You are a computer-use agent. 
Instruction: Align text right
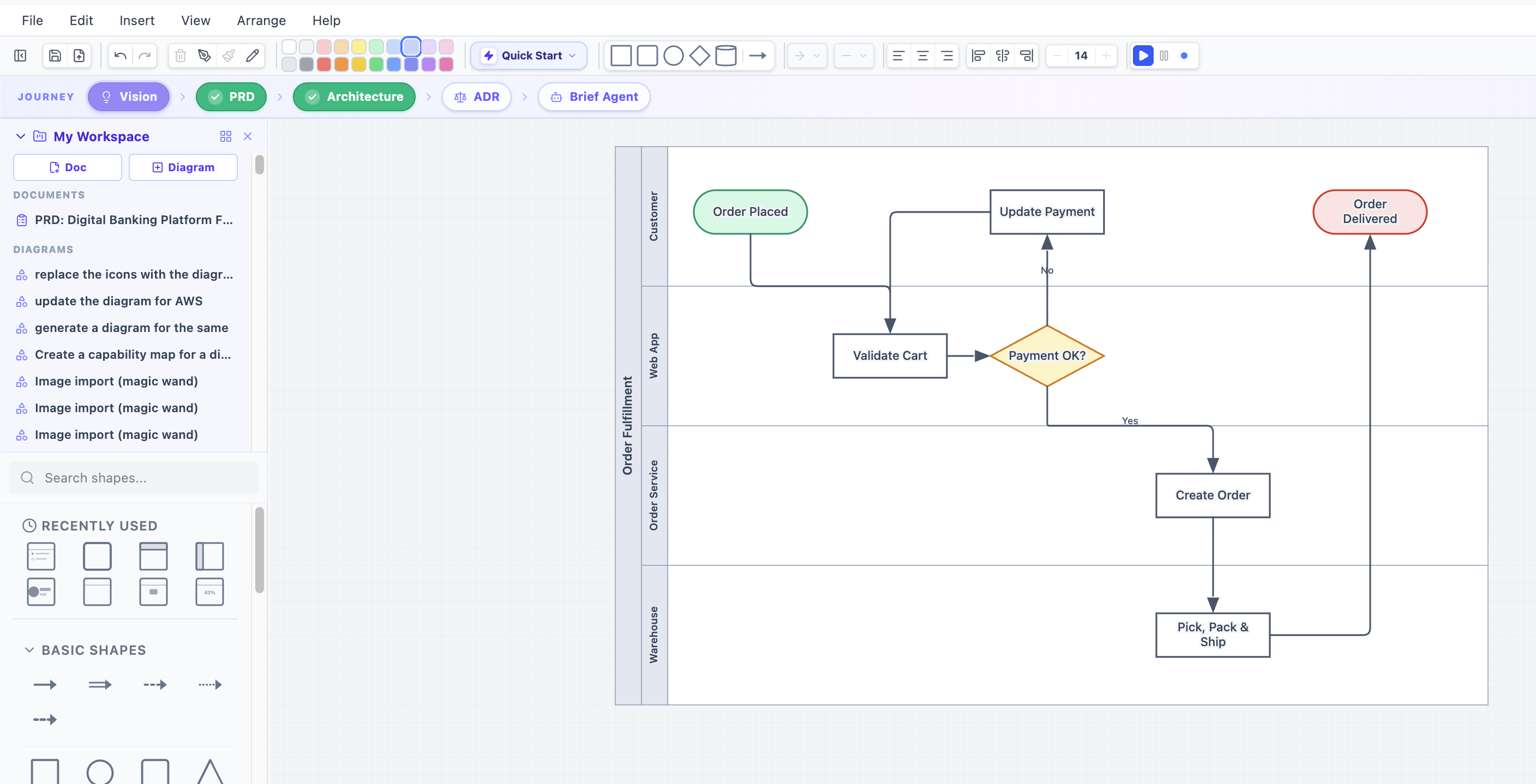click(946, 56)
